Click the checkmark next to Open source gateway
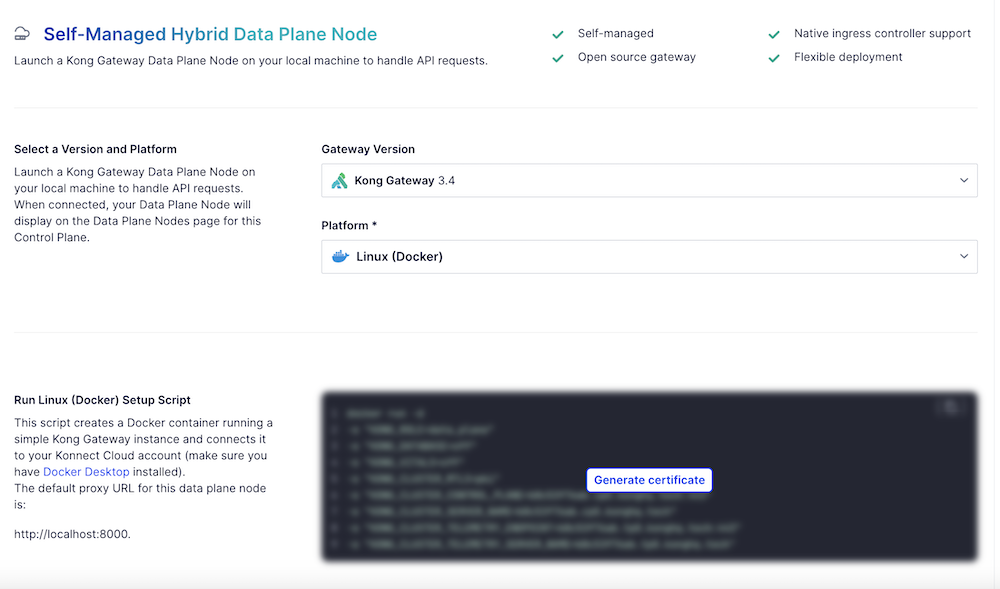1000x589 pixels. coord(558,57)
